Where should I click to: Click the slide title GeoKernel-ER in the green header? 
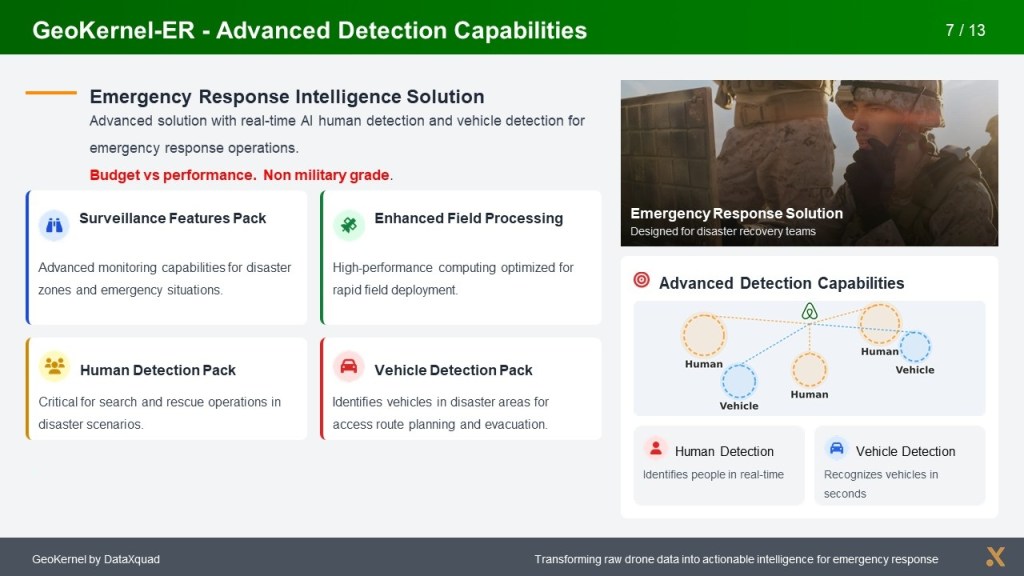309,30
